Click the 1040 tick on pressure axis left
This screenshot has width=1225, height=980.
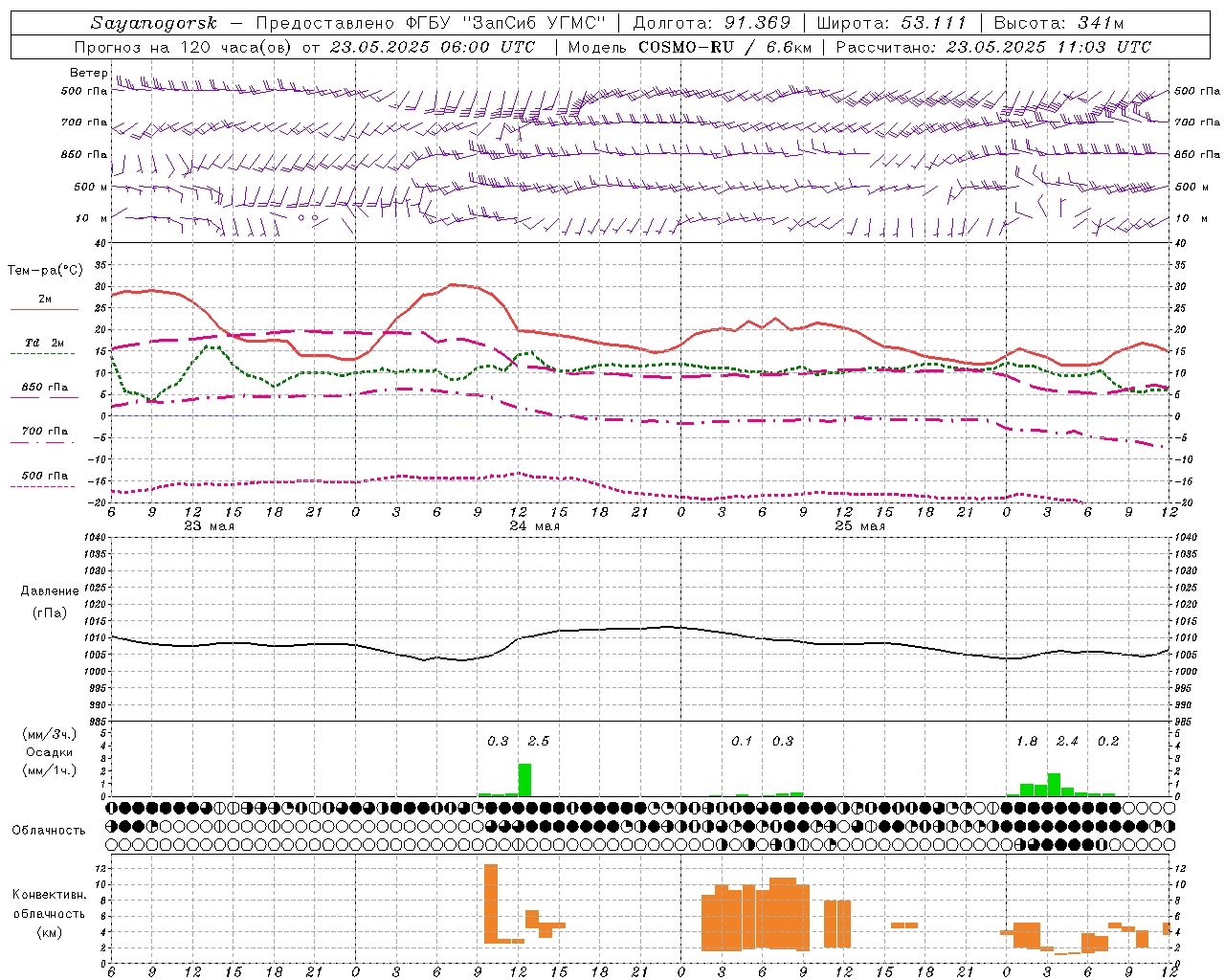click(x=93, y=537)
